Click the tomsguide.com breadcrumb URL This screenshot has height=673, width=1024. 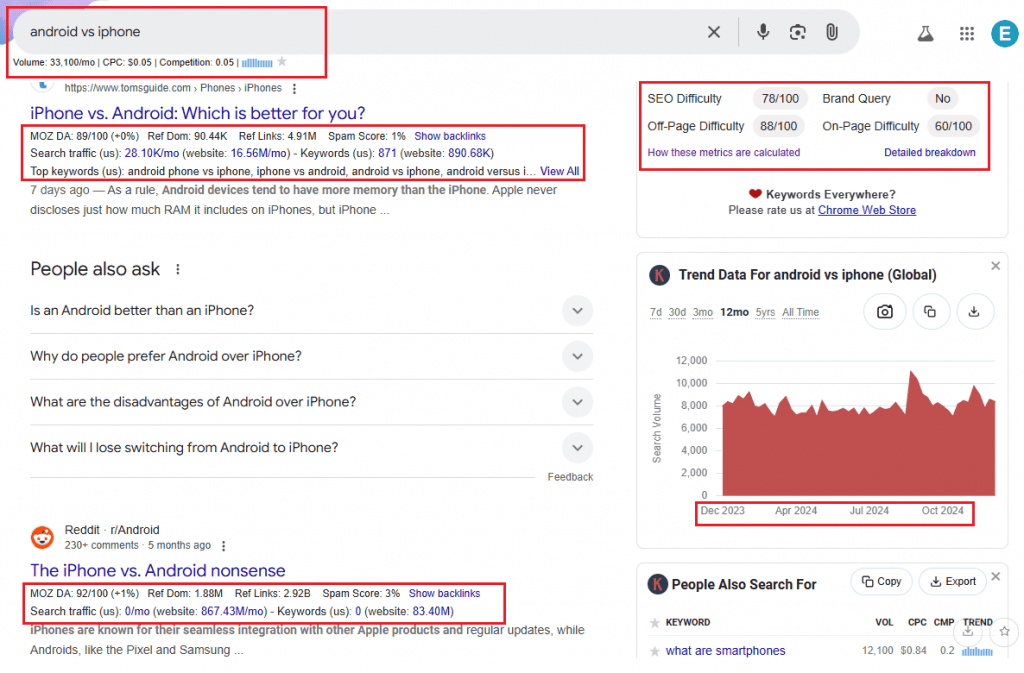tap(173, 88)
